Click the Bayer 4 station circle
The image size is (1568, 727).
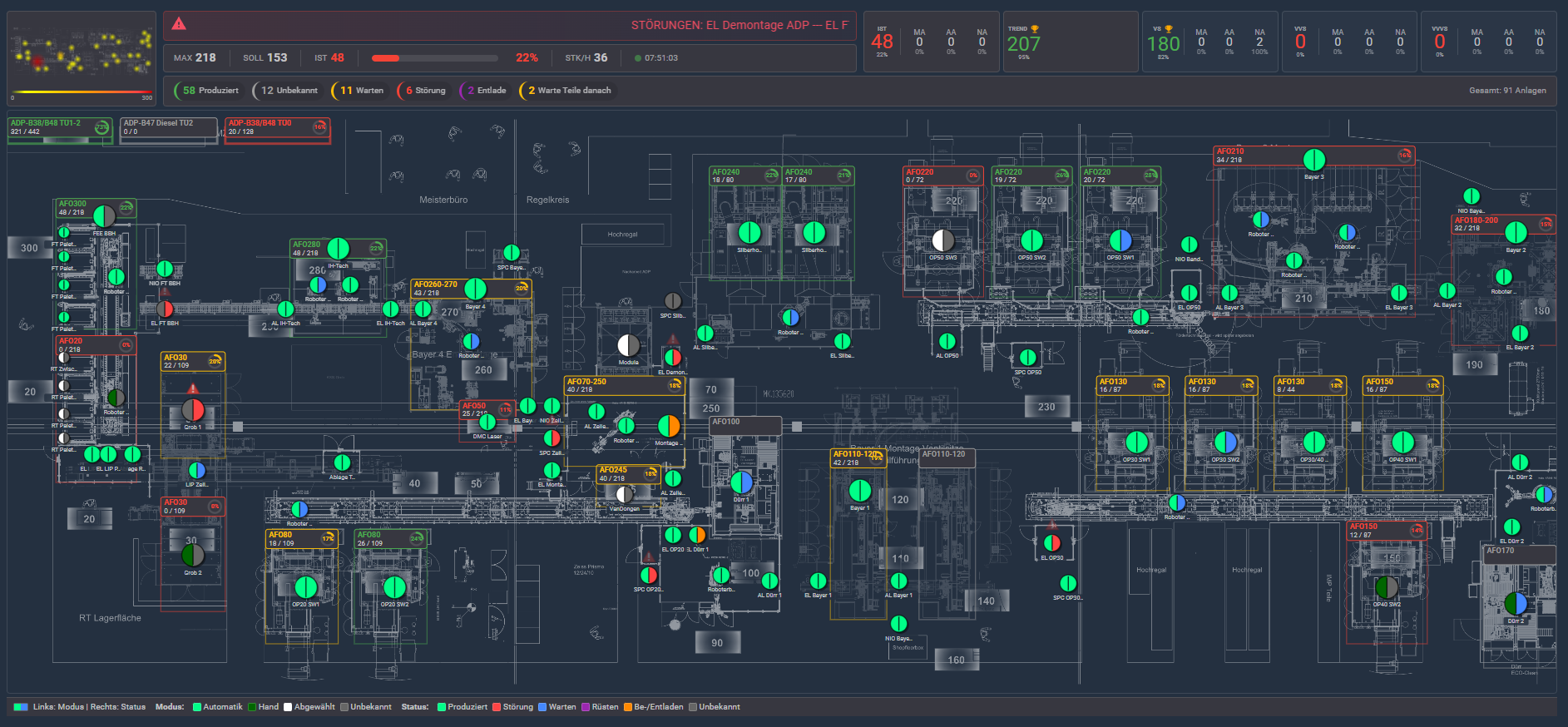point(475,289)
